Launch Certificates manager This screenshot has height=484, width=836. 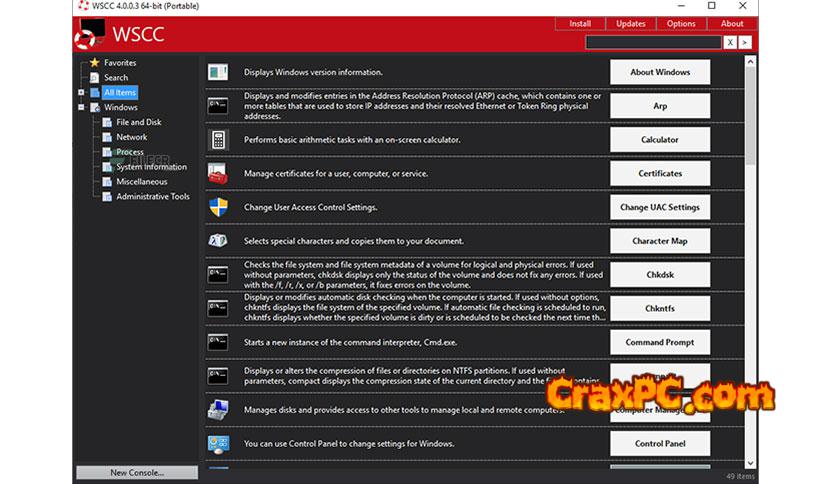pos(660,173)
